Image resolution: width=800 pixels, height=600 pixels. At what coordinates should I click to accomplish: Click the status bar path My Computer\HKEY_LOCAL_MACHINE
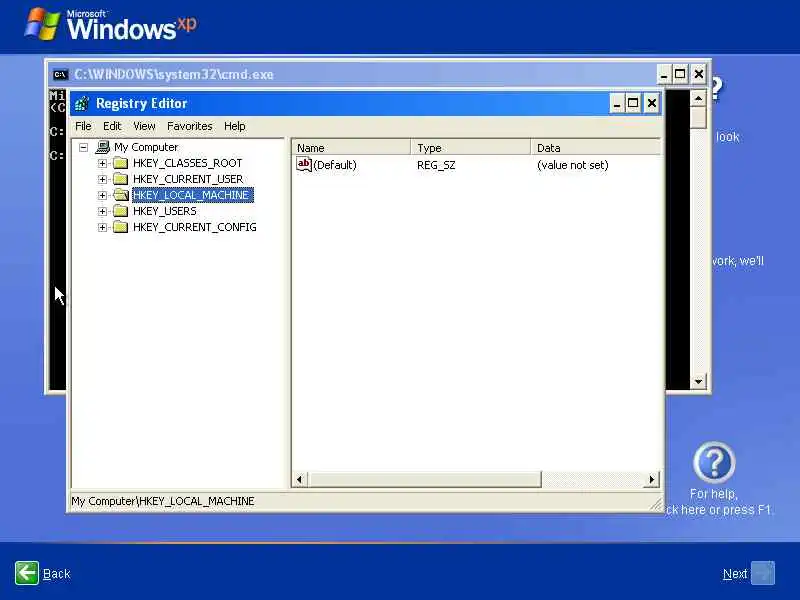pyautogui.click(x=162, y=501)
